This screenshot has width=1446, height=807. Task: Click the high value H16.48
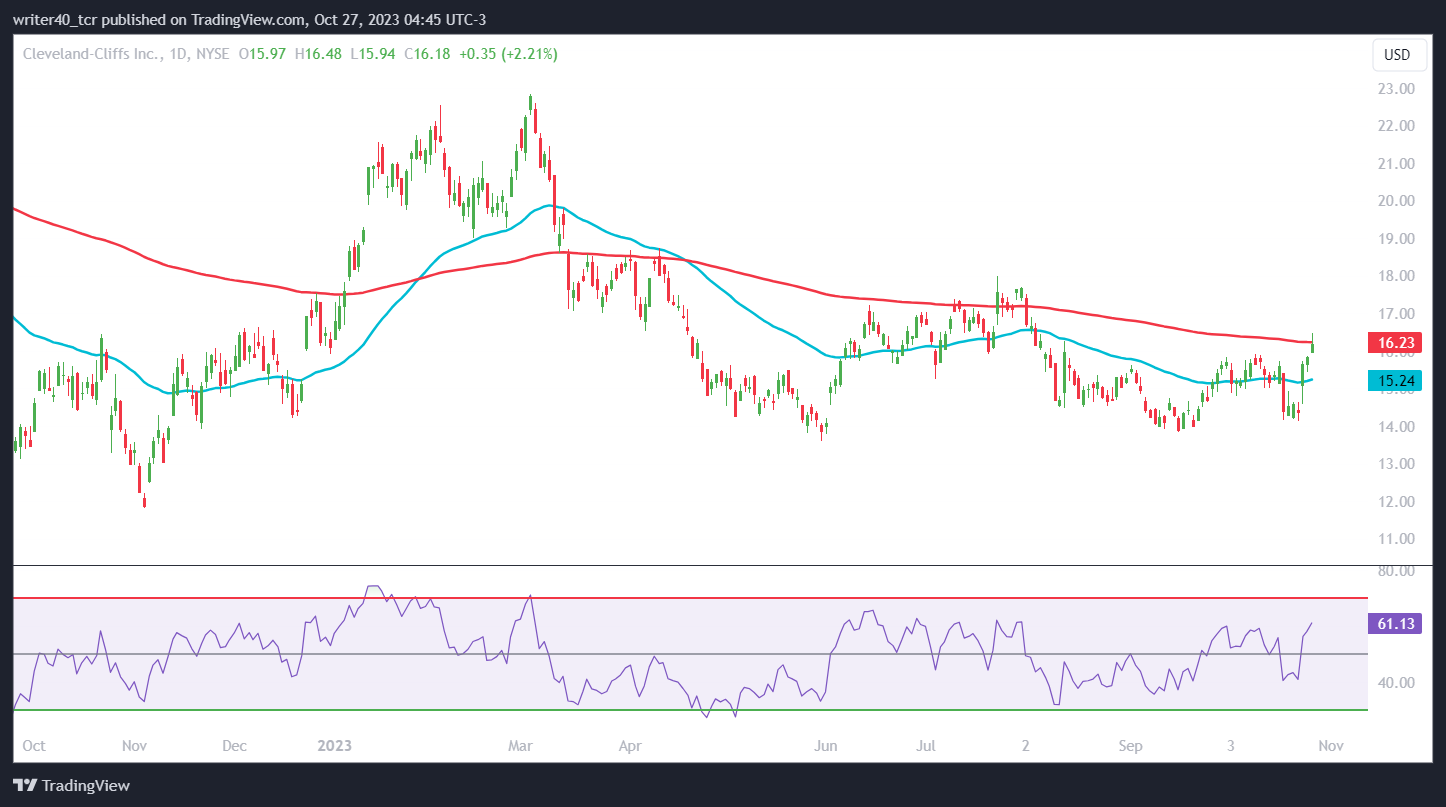(318, 54)
